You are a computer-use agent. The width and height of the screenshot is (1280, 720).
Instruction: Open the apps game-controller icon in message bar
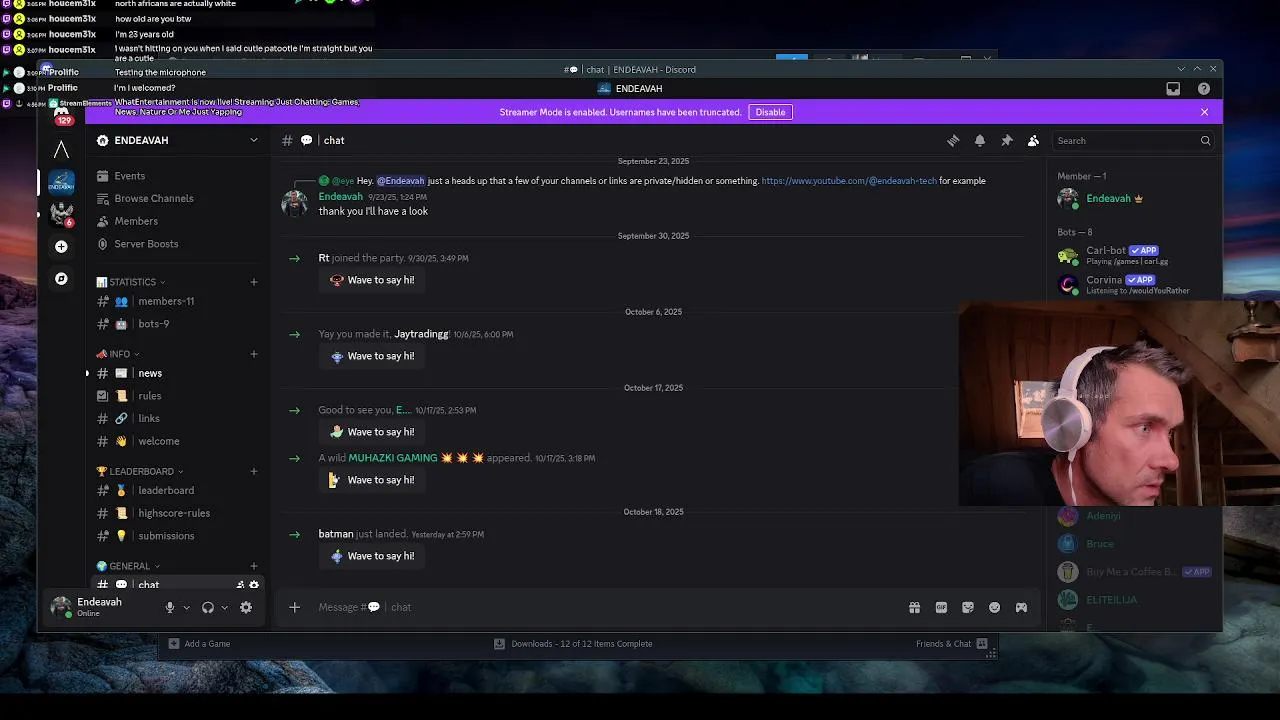click(1021, 607)
